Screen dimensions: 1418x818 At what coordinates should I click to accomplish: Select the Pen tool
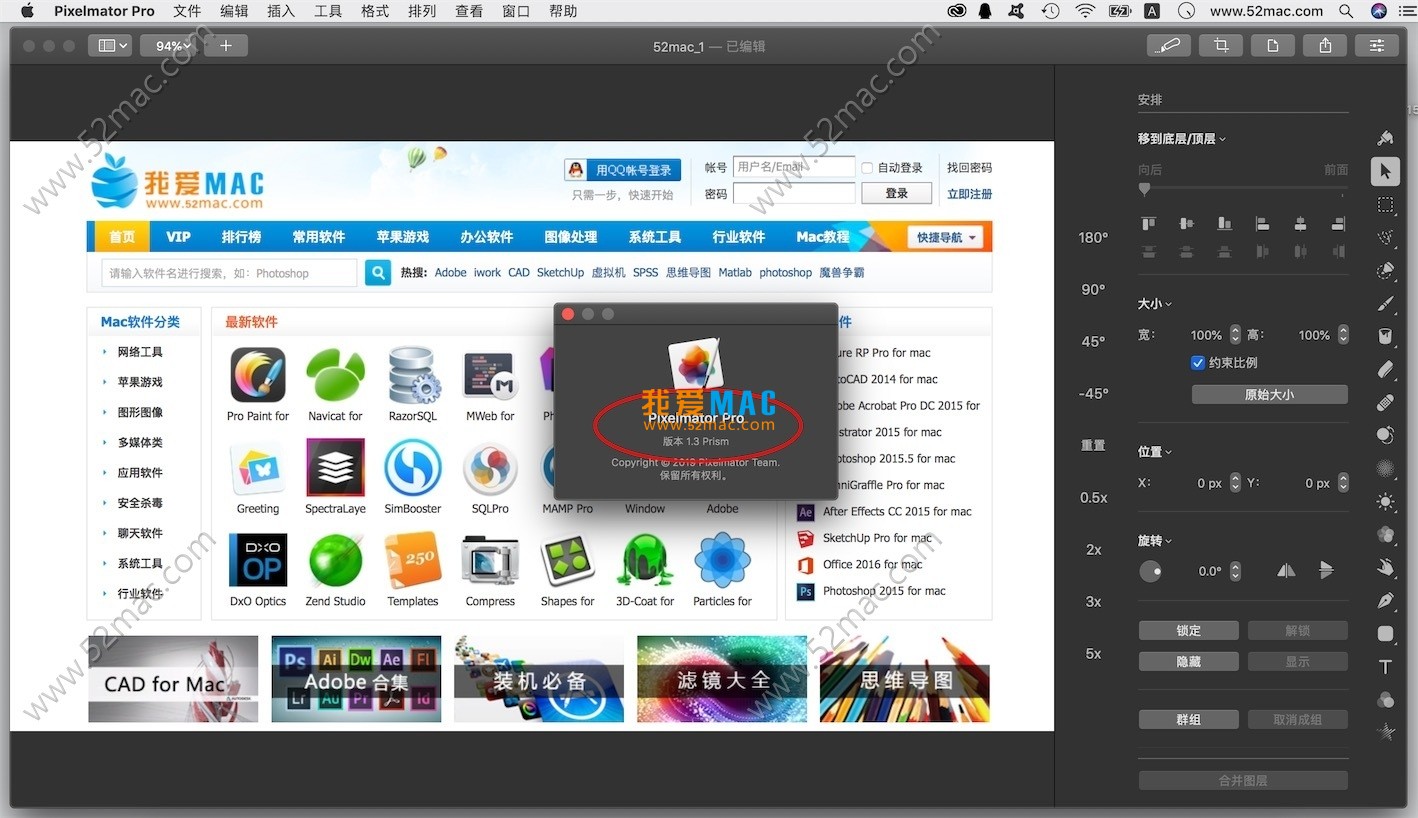click(1385, 600)
